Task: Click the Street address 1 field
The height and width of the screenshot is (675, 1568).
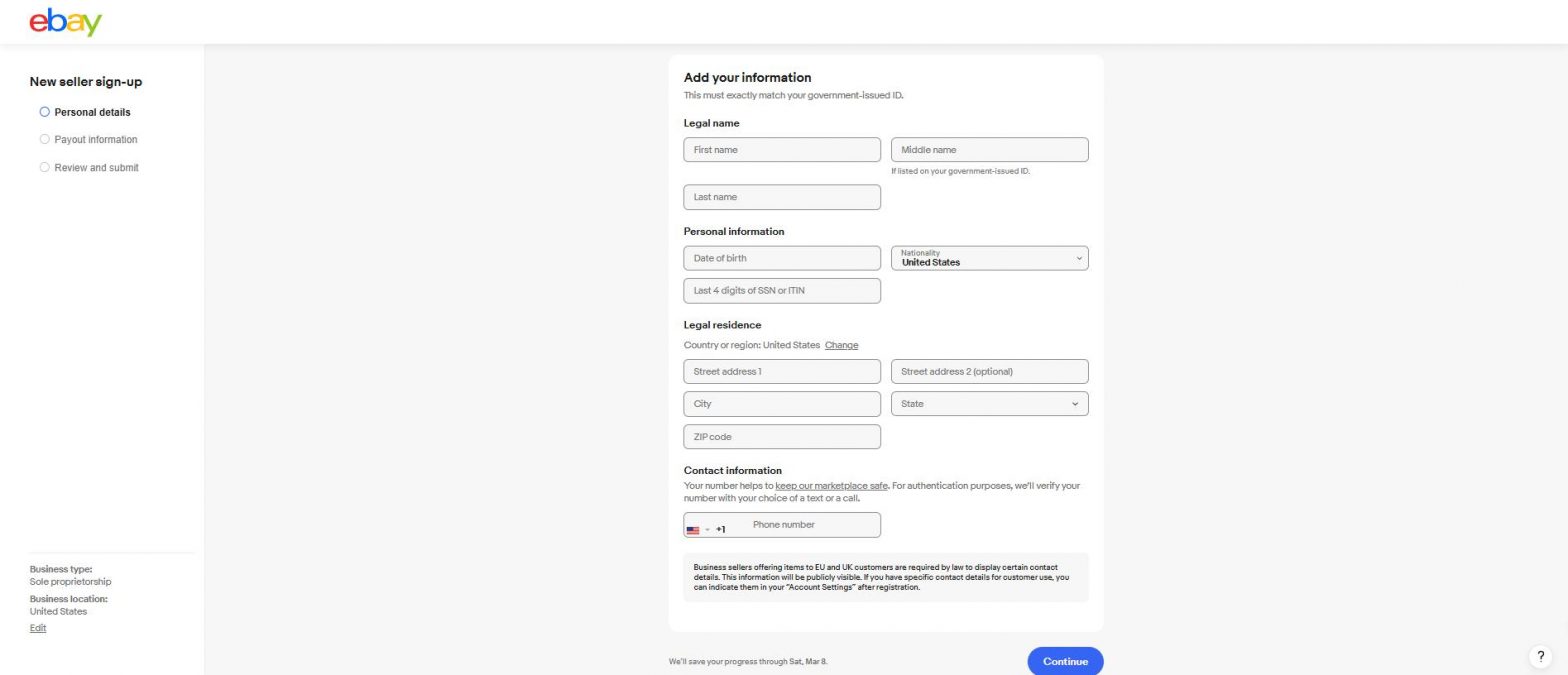Action: (x=781, y=371)
